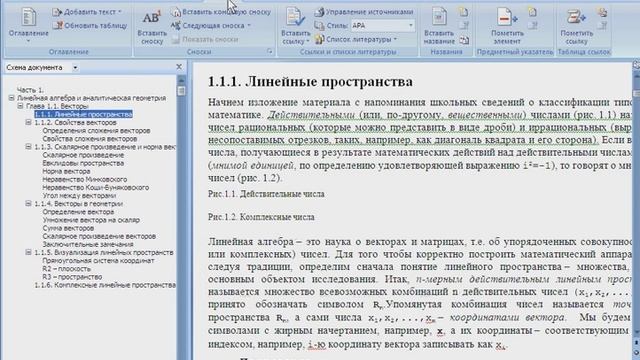The image size is (640, 360).
Task: Go to Прямоугольная система координат
Action: pyautogui.click(x=98, y=260)
